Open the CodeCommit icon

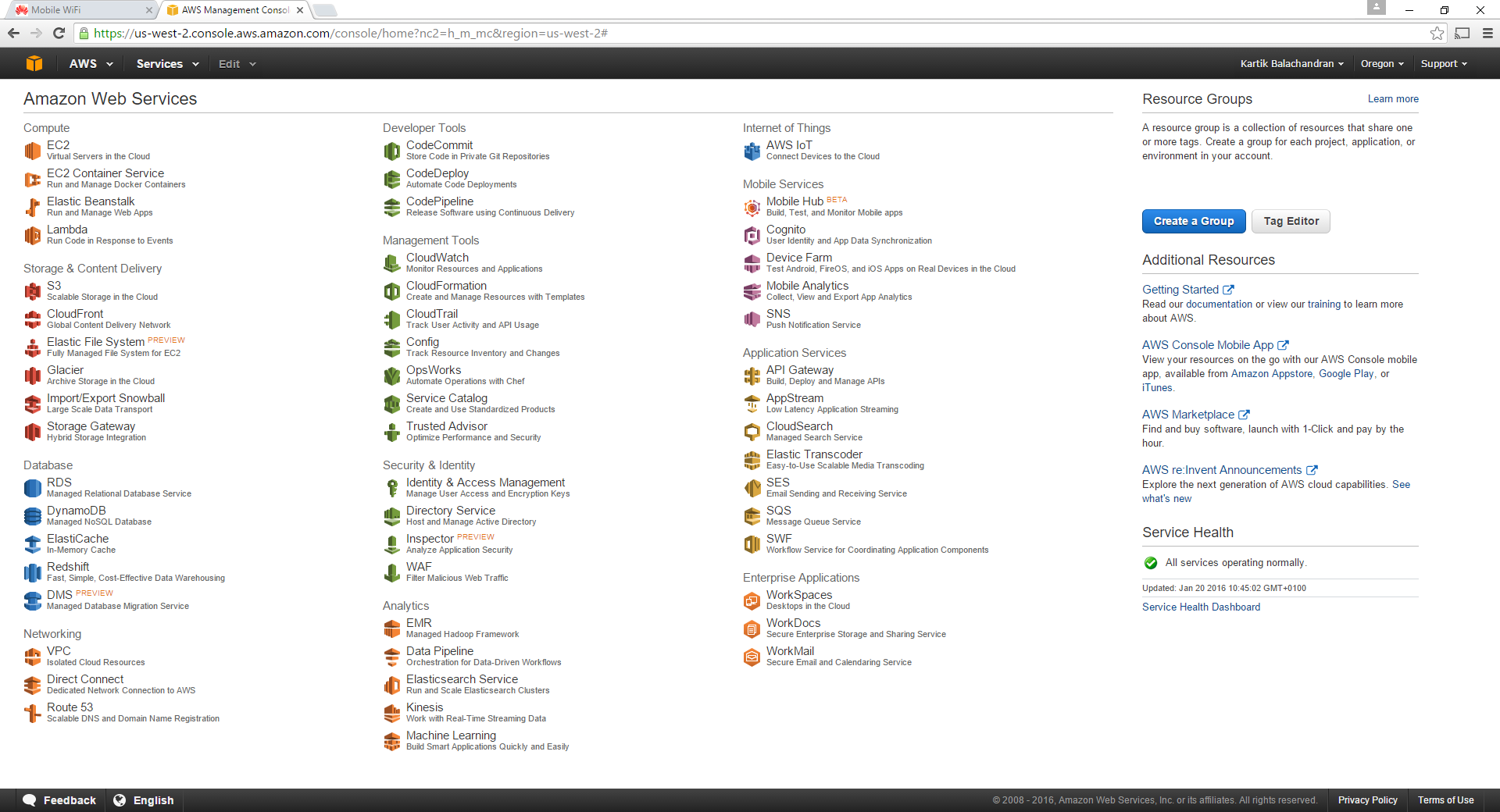392,151
